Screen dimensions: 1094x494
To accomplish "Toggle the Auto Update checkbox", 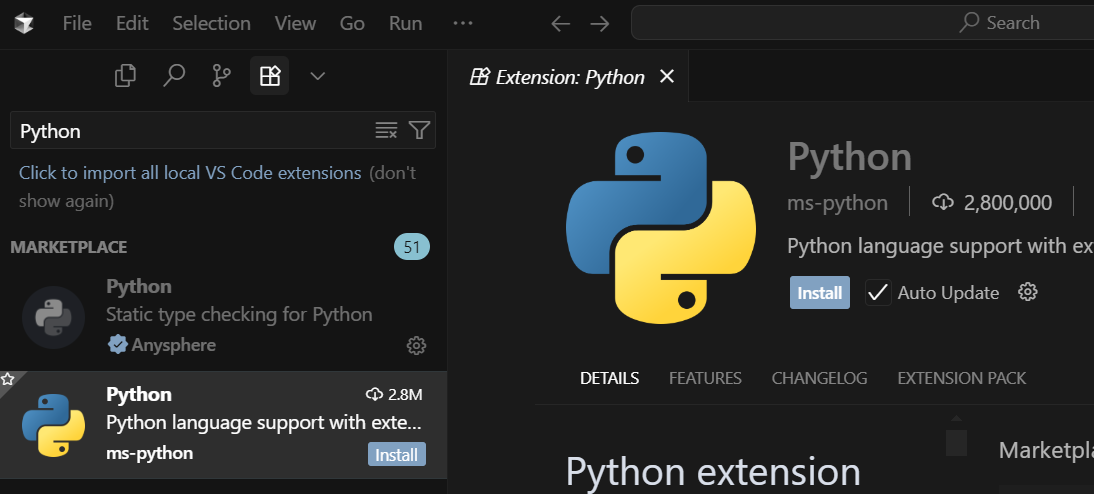I will tap(878, 292).
